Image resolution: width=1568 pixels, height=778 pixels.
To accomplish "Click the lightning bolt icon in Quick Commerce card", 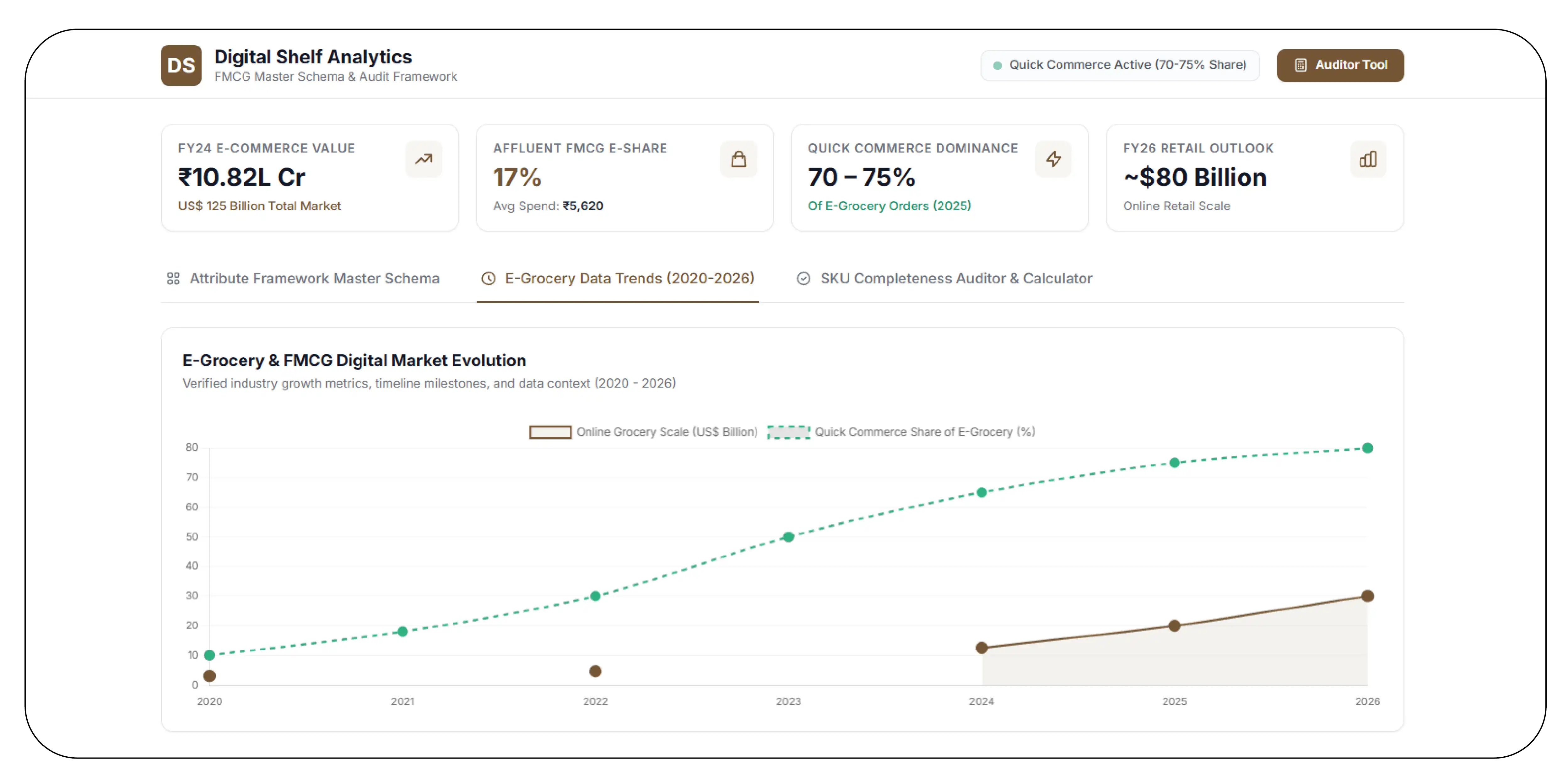I will click(1054, 159).
